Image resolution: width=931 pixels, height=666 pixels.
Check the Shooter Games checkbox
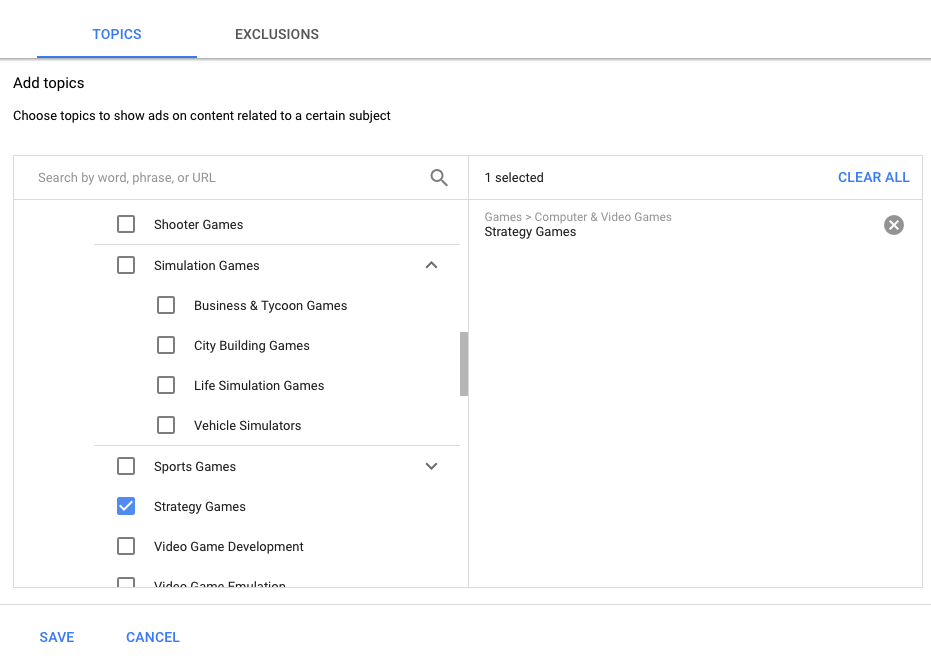(126, 225)
